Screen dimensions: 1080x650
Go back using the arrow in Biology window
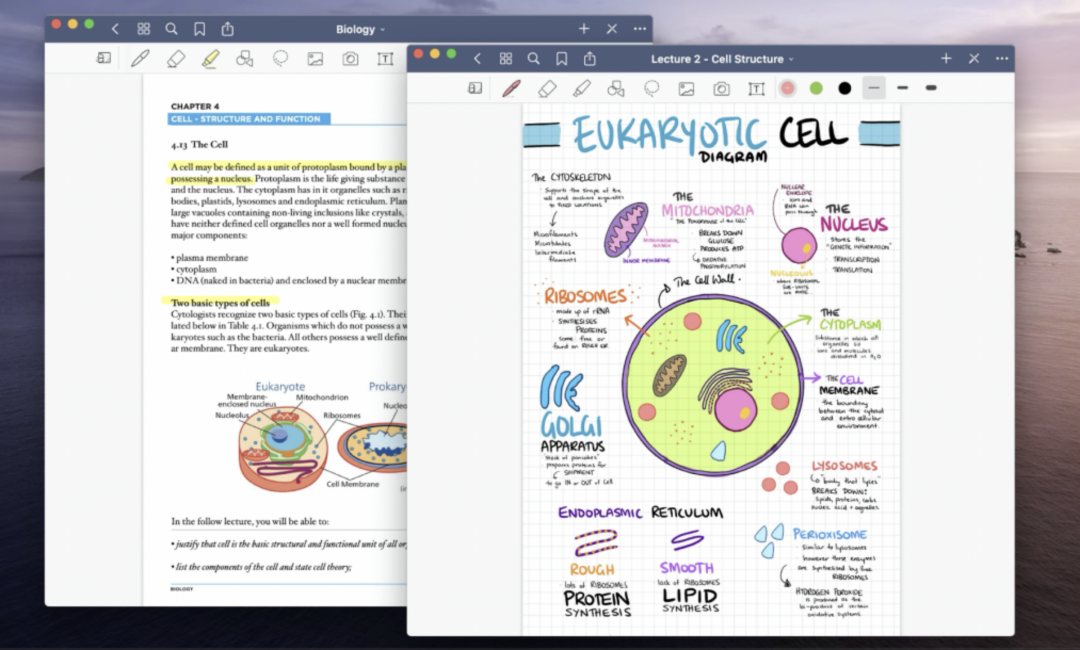click(x=115, y=29)
